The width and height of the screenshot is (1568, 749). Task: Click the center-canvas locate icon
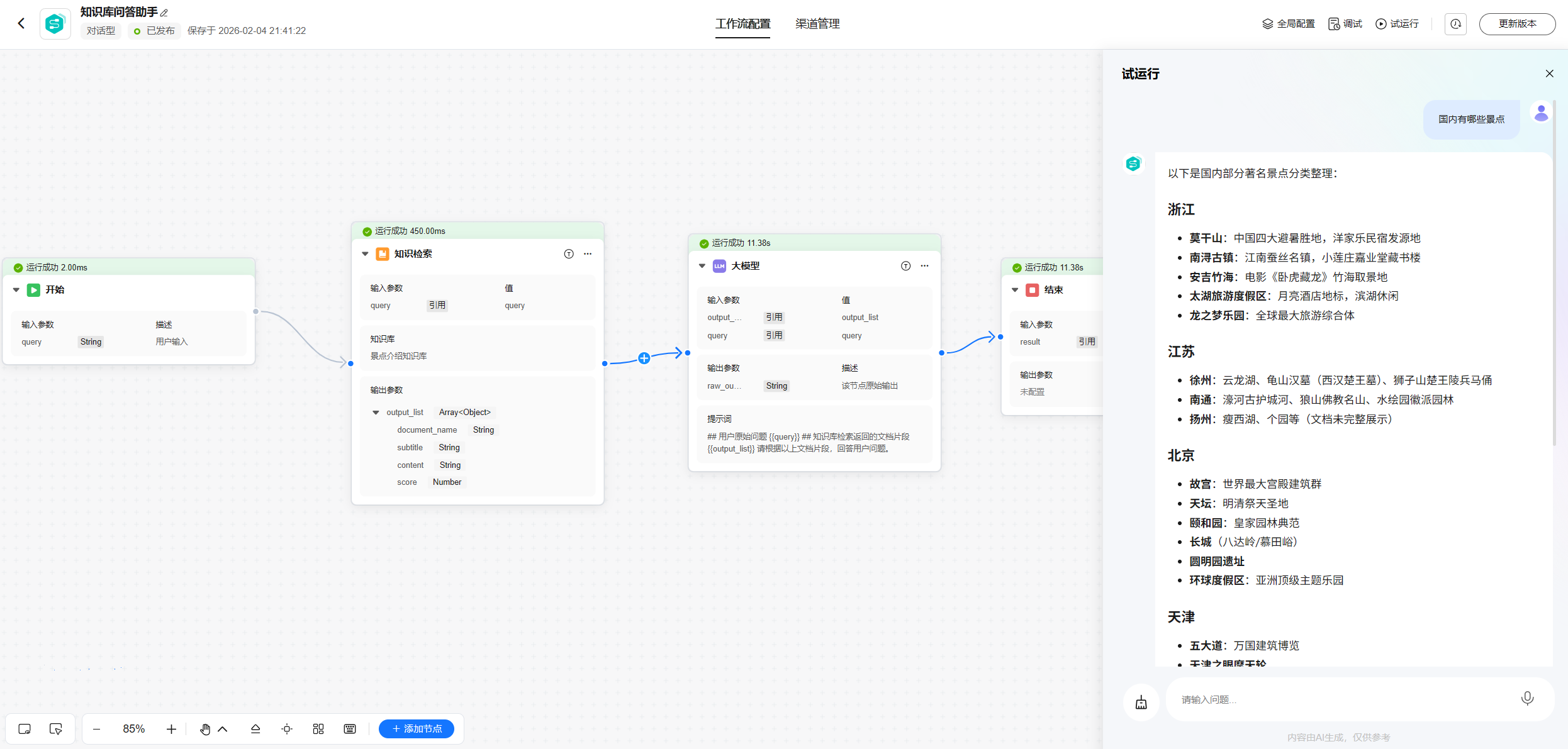click(287, 729)
